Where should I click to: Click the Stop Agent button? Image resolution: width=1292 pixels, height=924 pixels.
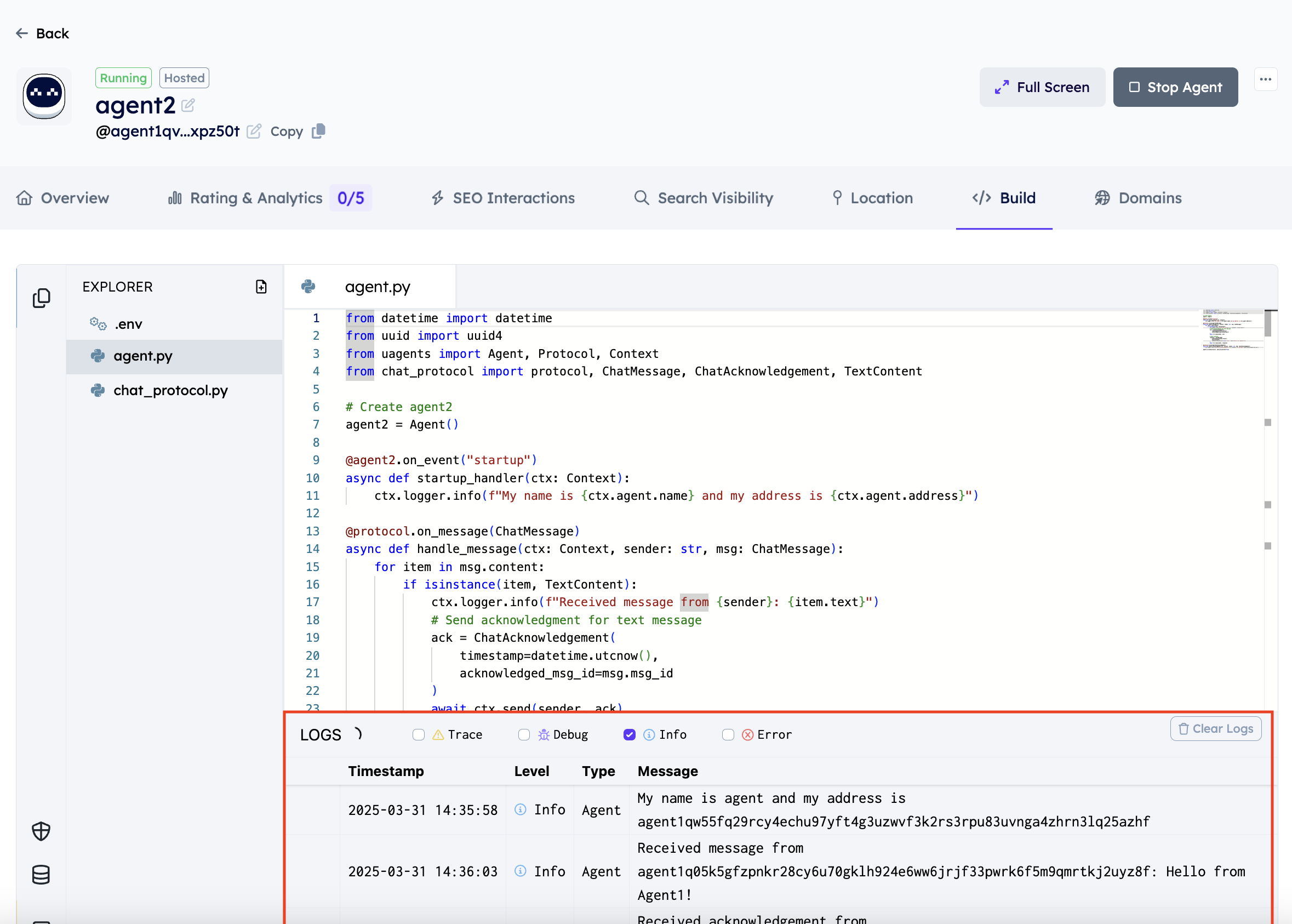click(1175, 87)
